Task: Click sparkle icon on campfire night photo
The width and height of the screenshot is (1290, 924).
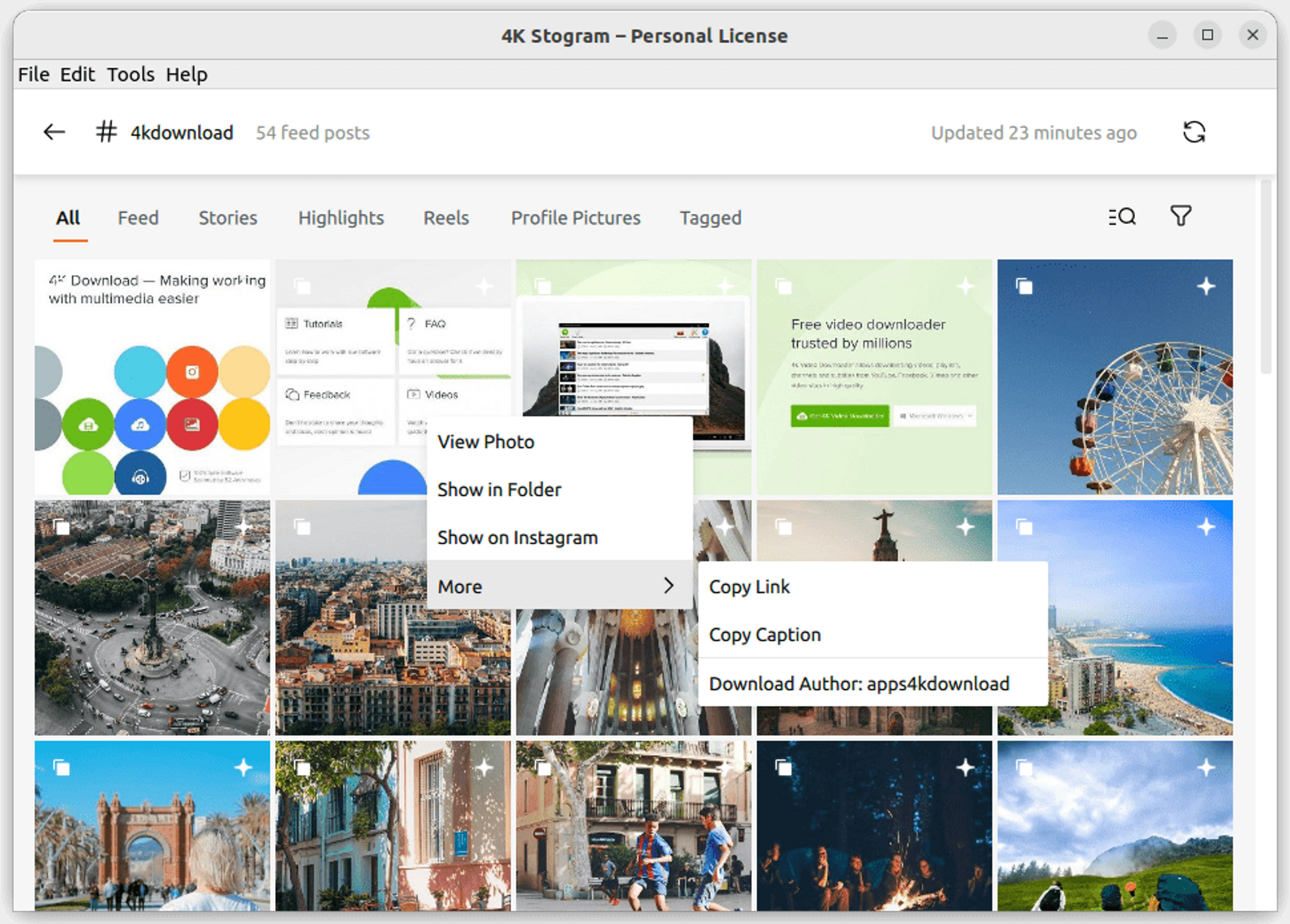Action: [965, 767]
